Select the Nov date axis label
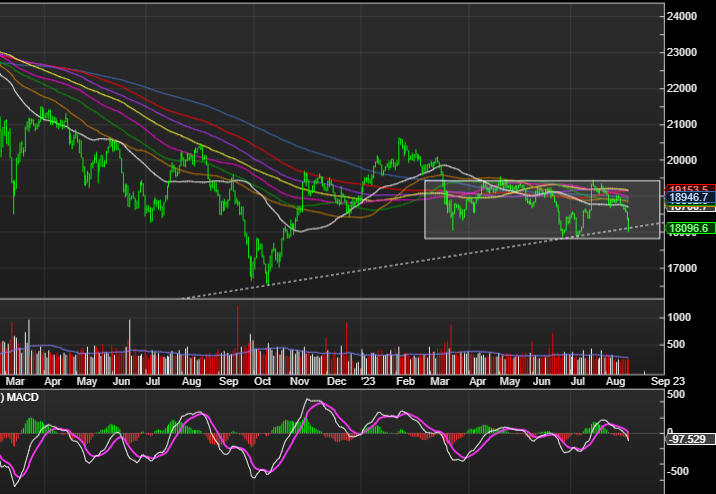The width and height of the screenshot is (716, 494). pyautogui.click(x=300, y=382)
